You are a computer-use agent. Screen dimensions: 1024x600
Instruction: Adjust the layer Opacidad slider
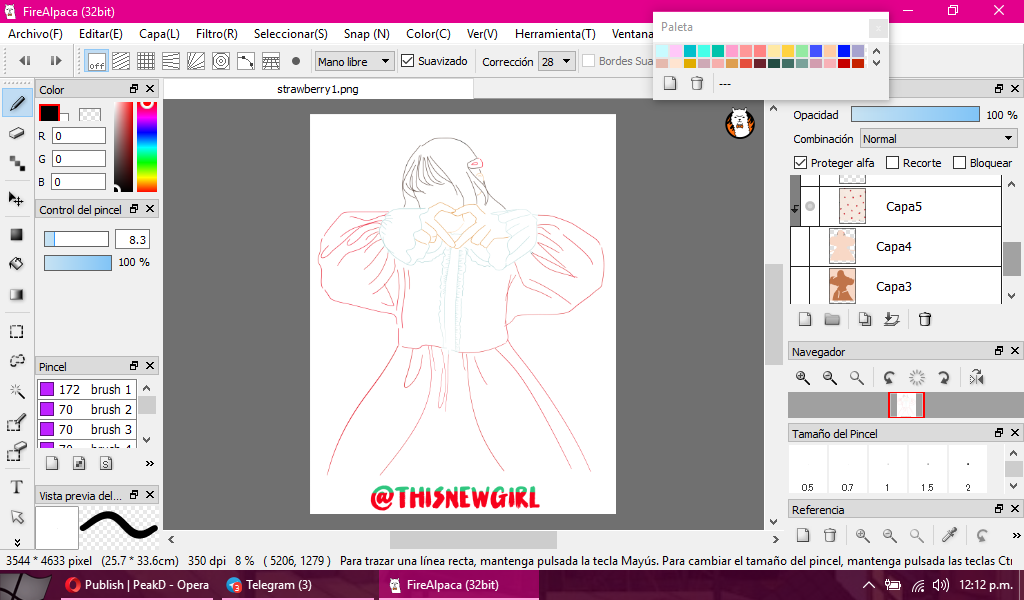tap(915, 114)
